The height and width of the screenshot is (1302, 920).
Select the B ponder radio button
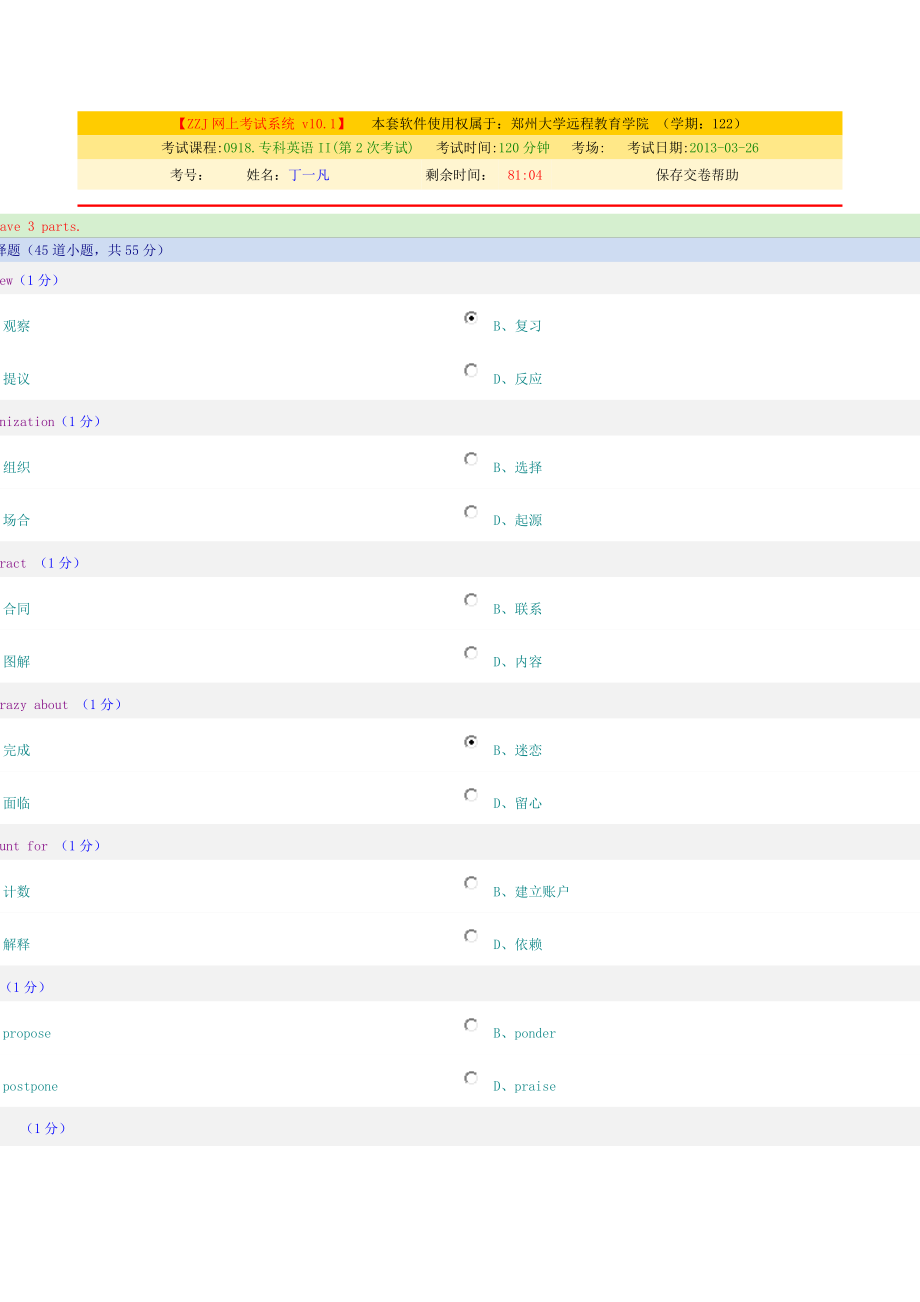click(471, 1025)
